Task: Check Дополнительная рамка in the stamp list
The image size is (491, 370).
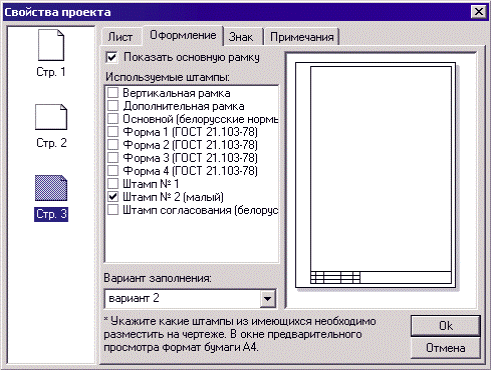Action: (113, 106)
